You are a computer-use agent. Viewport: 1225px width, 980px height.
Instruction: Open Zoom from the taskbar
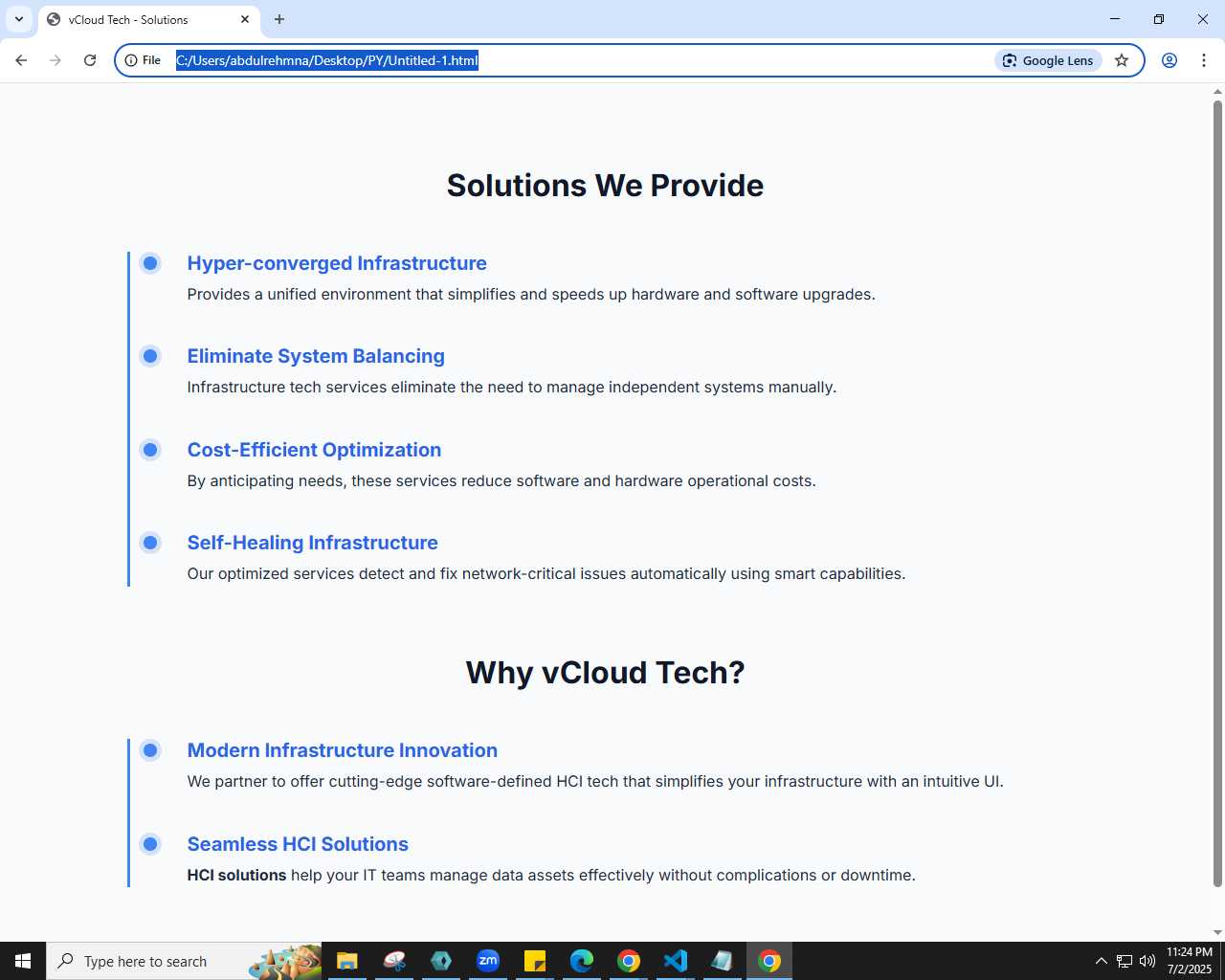click(488, 961)
